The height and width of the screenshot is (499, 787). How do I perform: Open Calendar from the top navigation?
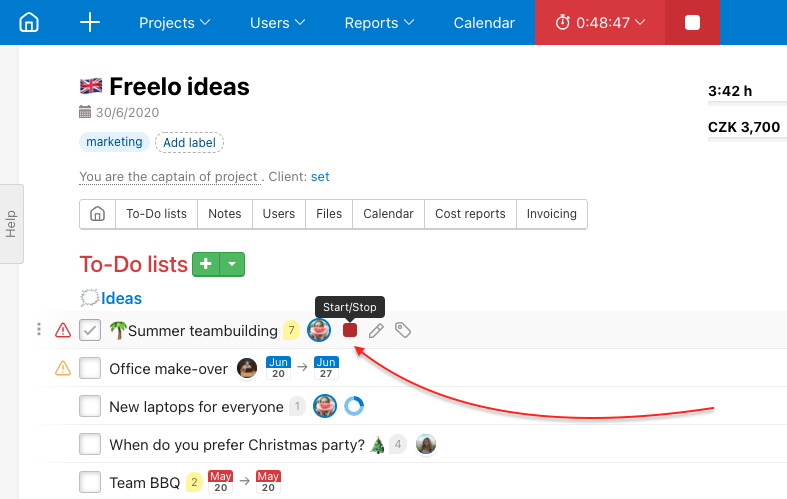484,23
